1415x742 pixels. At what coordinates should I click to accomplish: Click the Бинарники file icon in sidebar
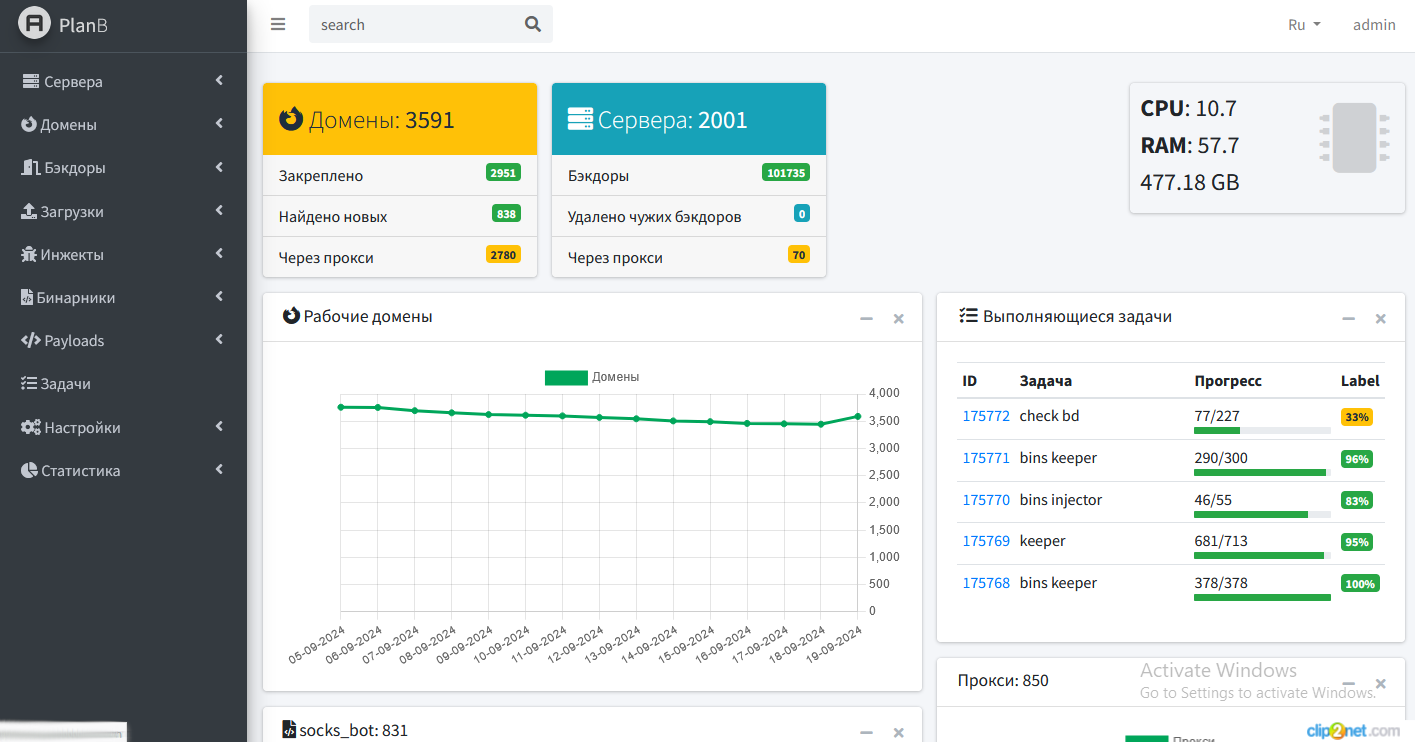click(x=27, y=298)
